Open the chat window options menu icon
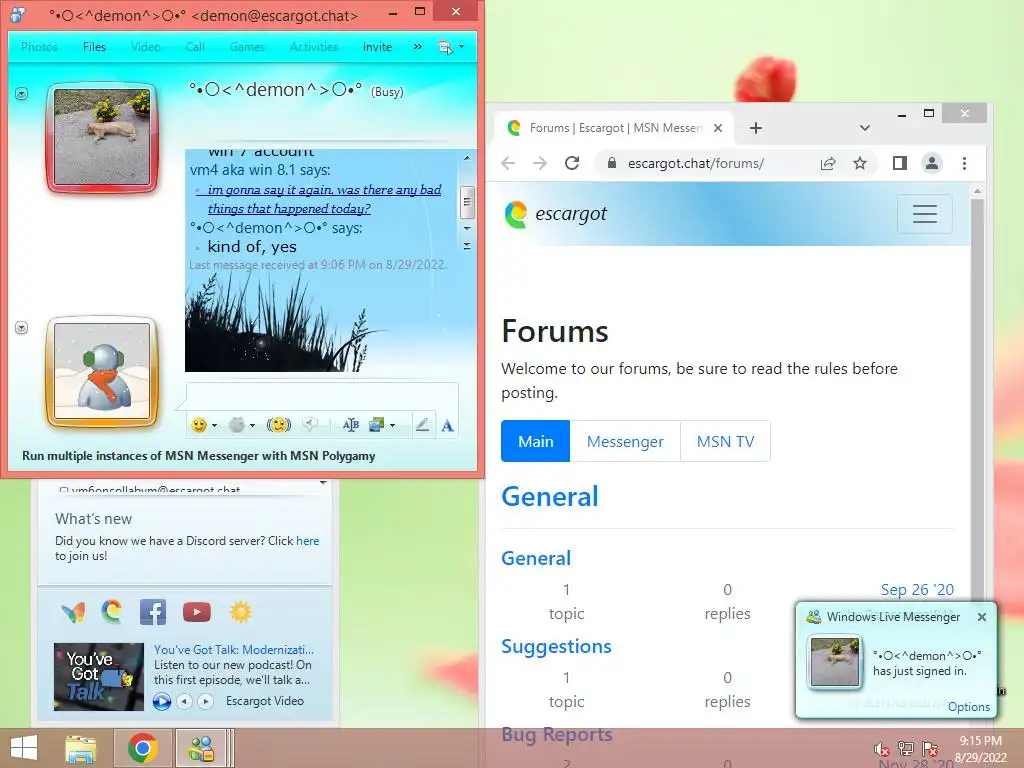The width and height of the screenshot is (1024, 768). pos(445,47)
